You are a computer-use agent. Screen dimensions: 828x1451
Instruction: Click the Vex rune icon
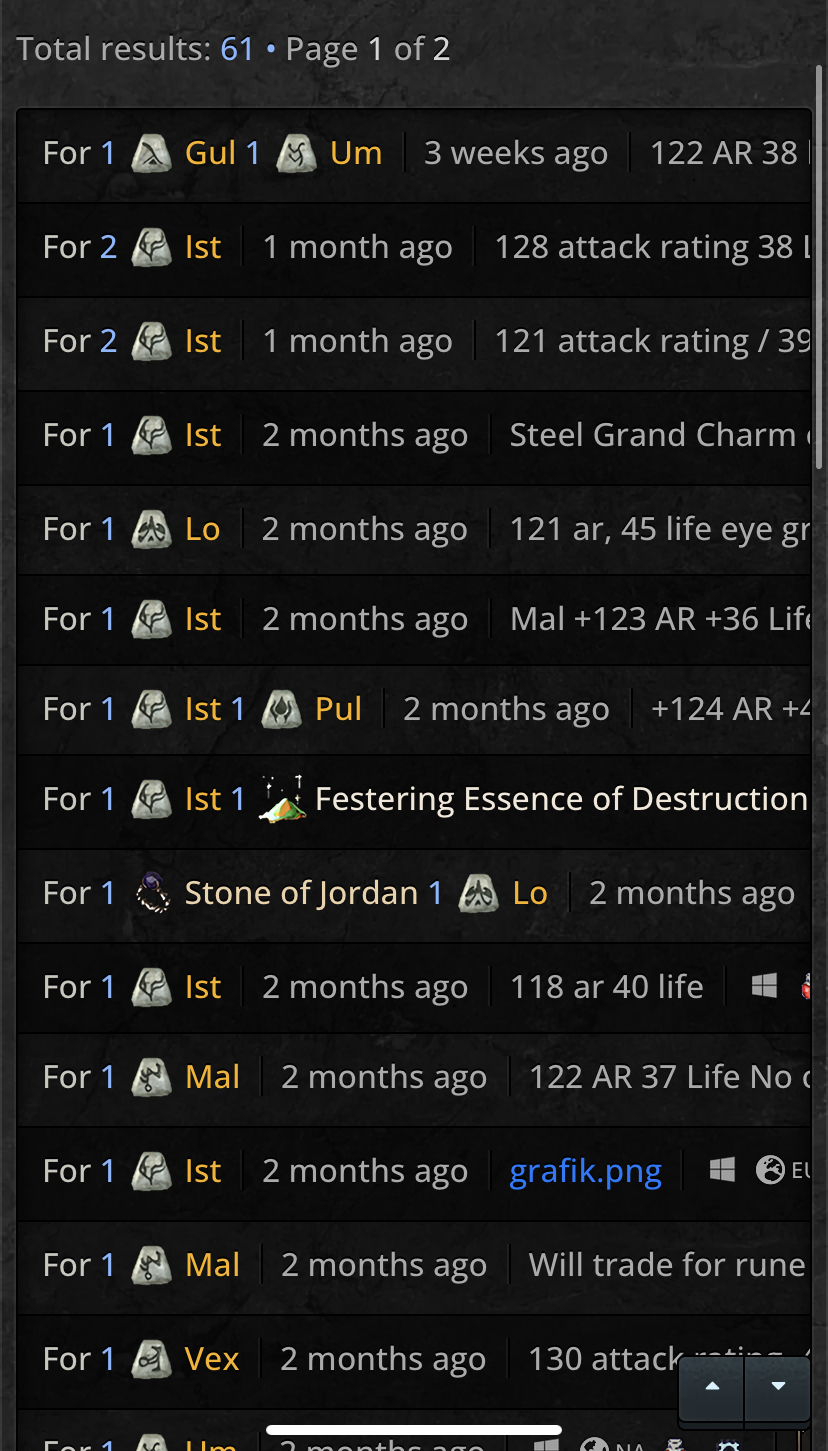pyautogui.click(x=152, y=1359)
